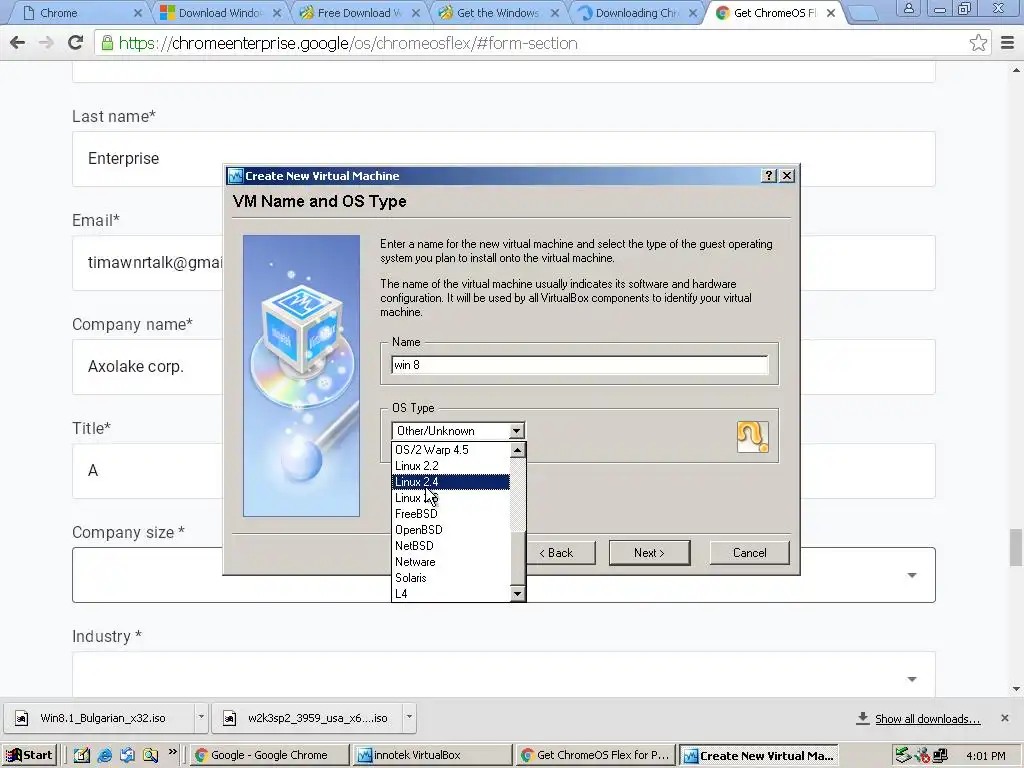Click Create New Virtual Machine taskbar item
This screenshot has height=768, width=1024.
(760, 755)
